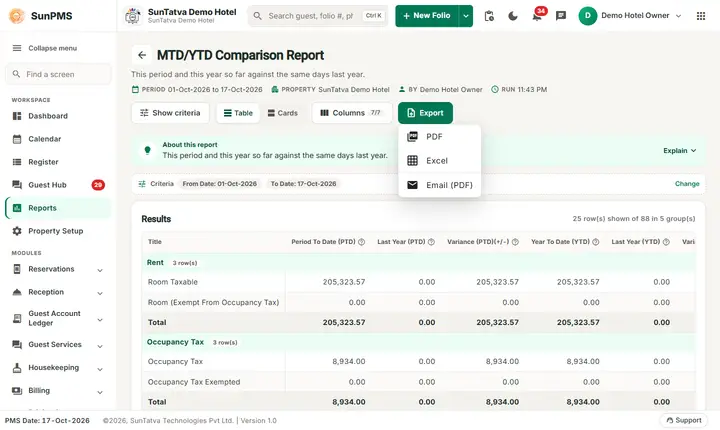Click the SunTatva Demo Hotel property logo
This screenshot has height=430, width=720.
(133, 16)
